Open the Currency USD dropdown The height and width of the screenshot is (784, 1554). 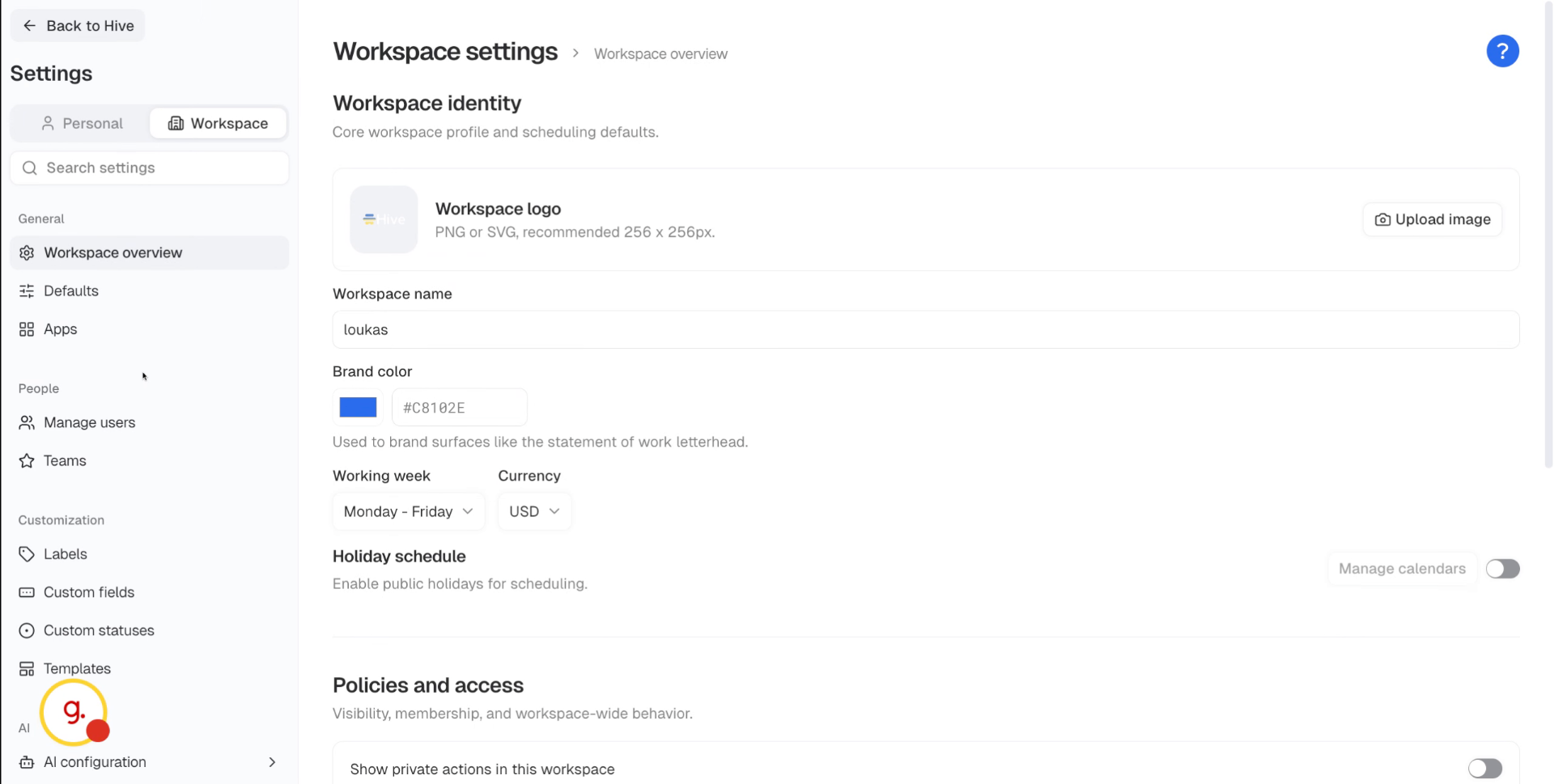click(534, 511)
